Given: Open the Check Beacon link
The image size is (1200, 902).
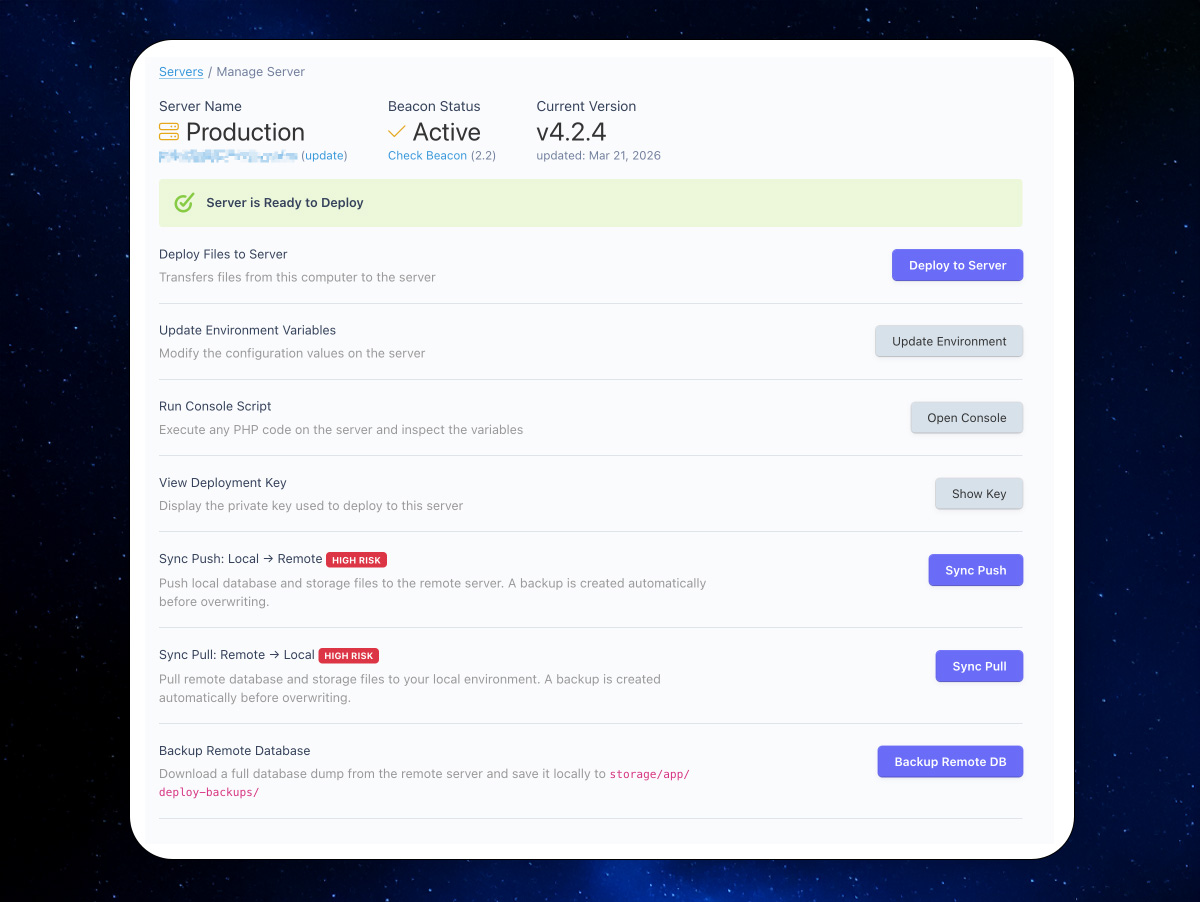Looking at the screenshot, I should point(427,156).
